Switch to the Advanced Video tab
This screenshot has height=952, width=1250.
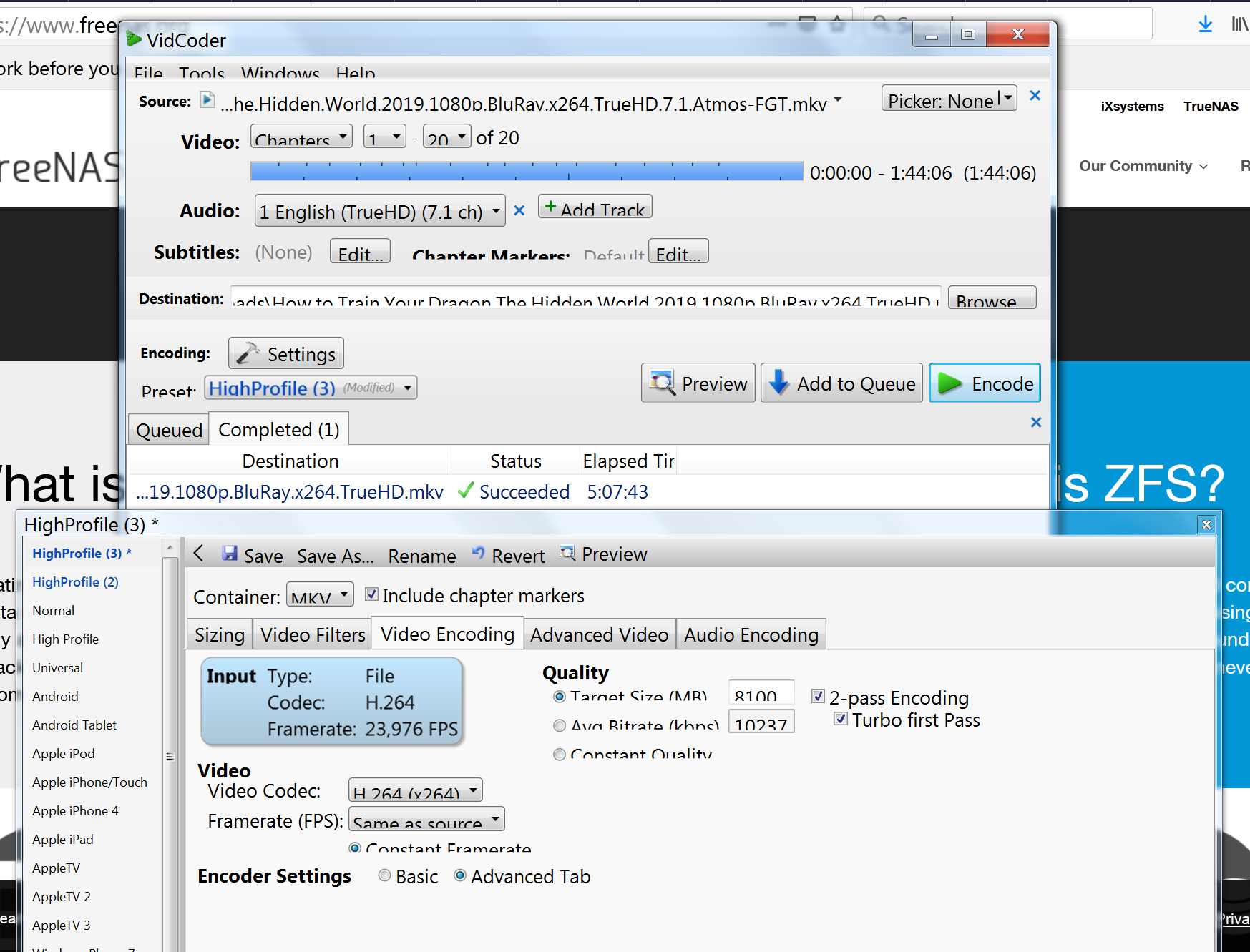(600, 634)
